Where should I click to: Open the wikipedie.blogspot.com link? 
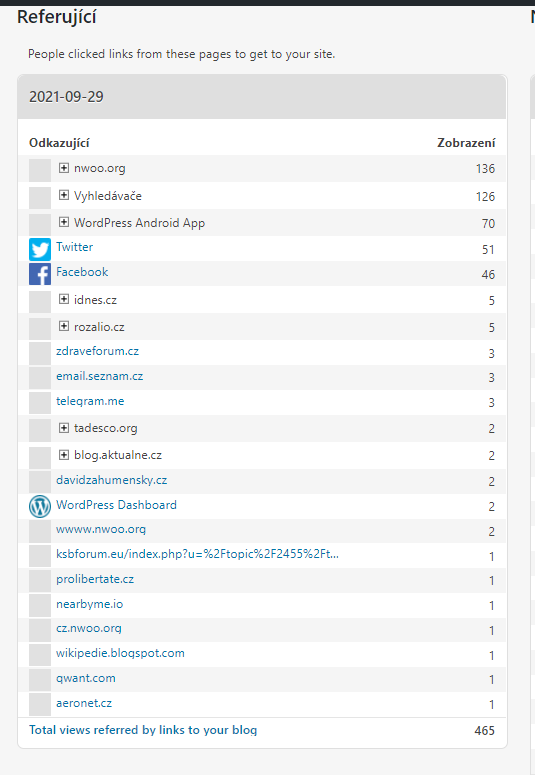[x=120, y=653]
